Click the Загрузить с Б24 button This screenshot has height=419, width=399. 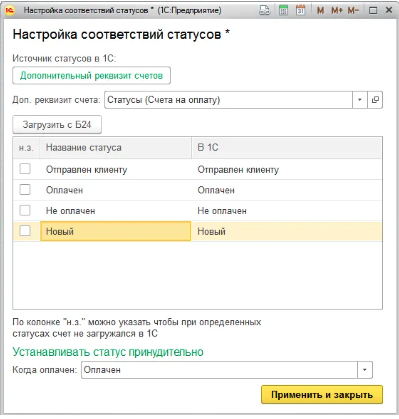click(x=57, y=125)
